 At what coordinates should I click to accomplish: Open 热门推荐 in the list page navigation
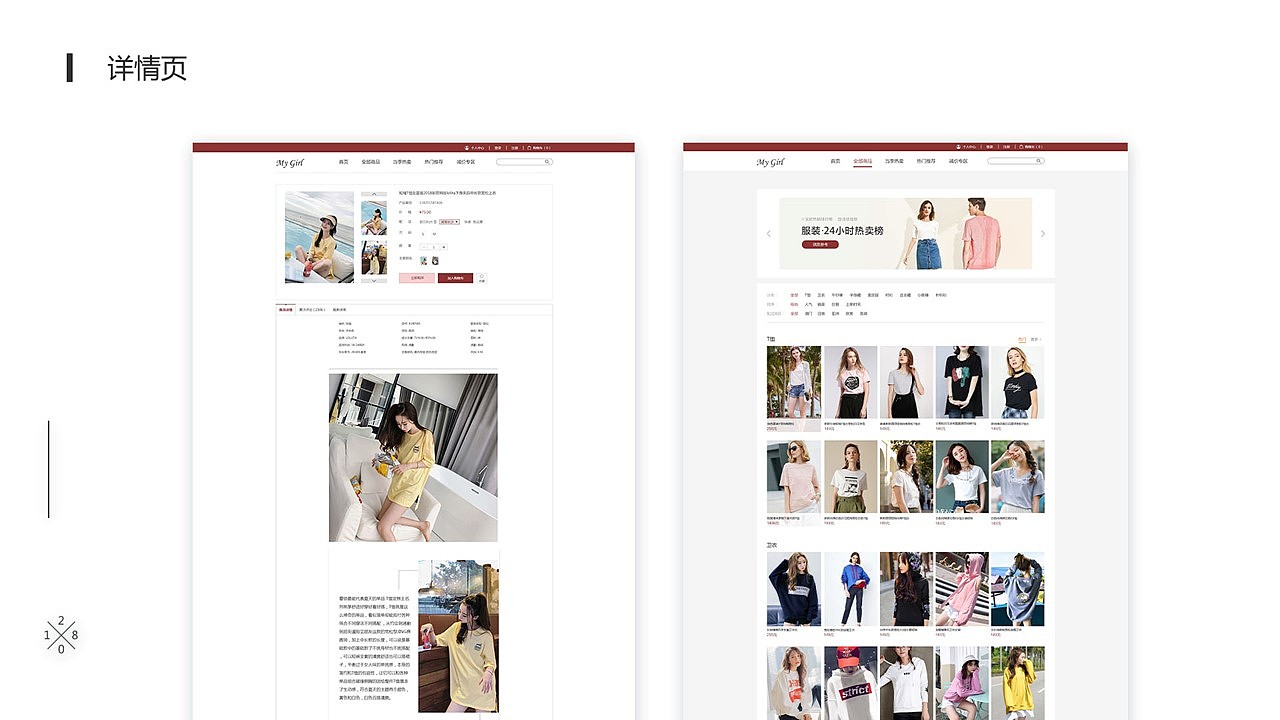926,161
